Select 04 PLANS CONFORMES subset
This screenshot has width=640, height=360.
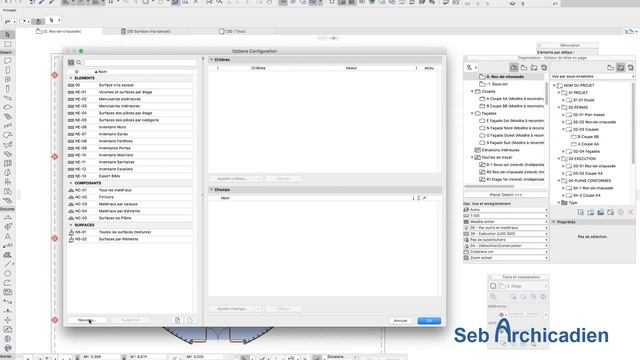coord(587,181)
